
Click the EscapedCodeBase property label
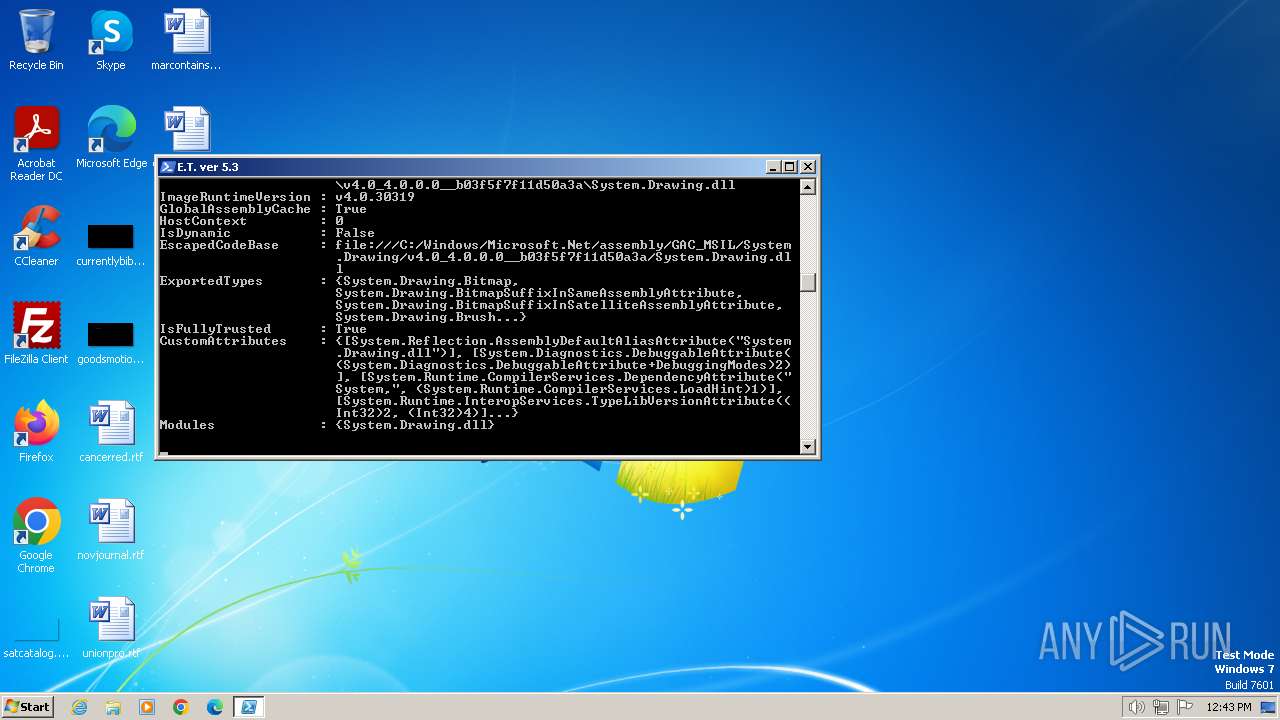(x=219, y=245)
